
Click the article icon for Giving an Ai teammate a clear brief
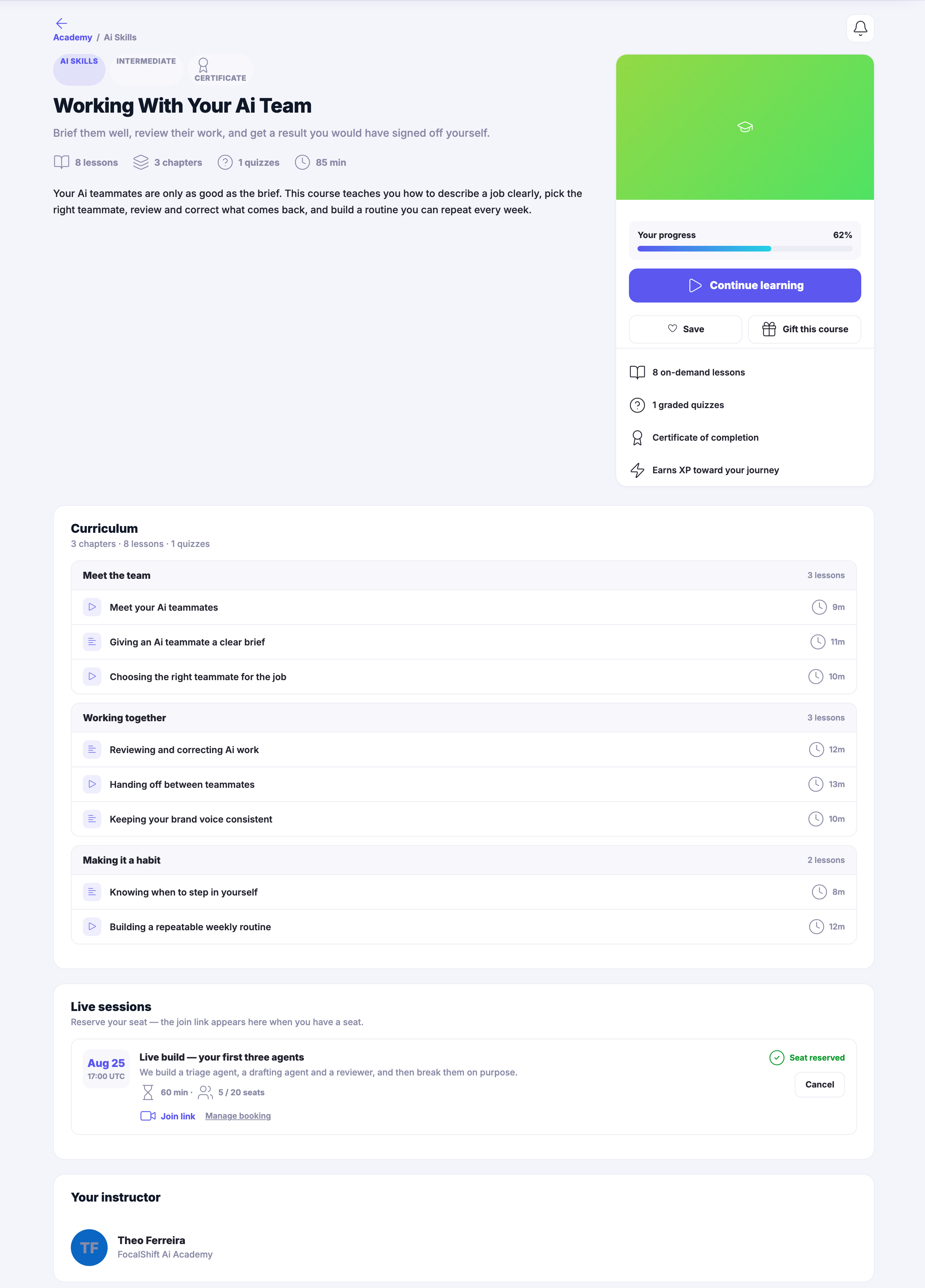[92, 642]
